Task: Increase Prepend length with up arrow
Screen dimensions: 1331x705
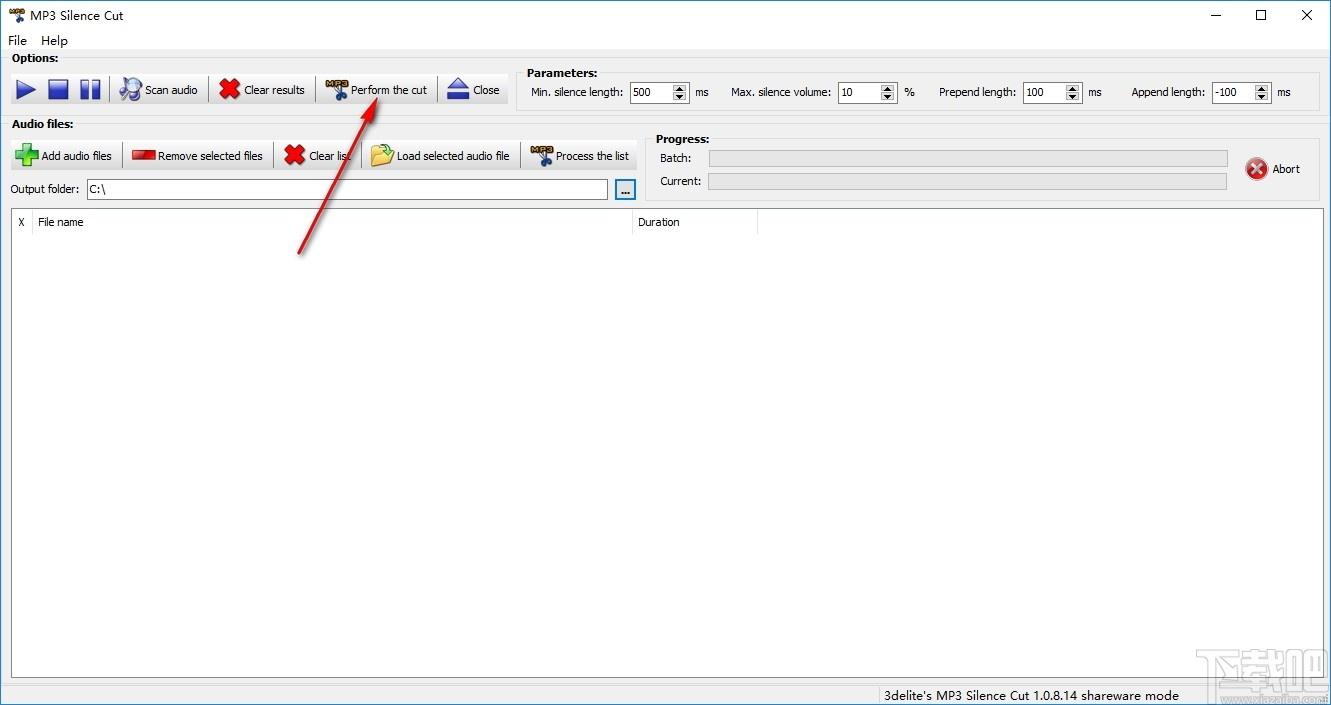Action: pos(1073,88)
